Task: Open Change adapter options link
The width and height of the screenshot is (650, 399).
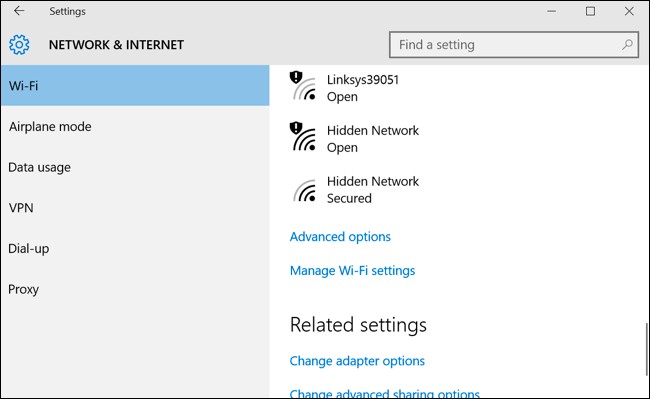Action: [357, 361]
